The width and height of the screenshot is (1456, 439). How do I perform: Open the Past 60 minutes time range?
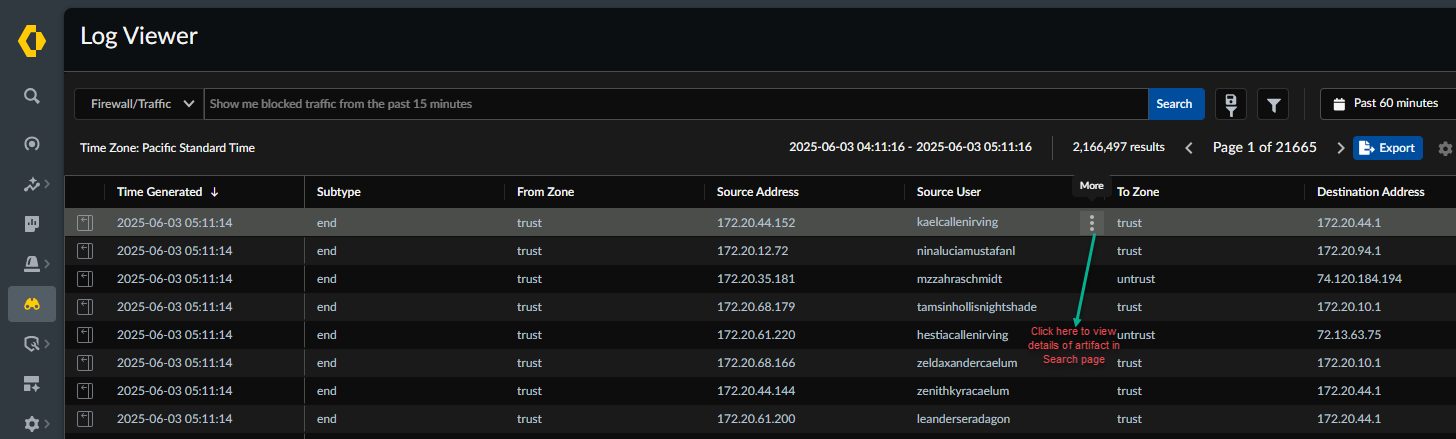tap(1387, 104)
